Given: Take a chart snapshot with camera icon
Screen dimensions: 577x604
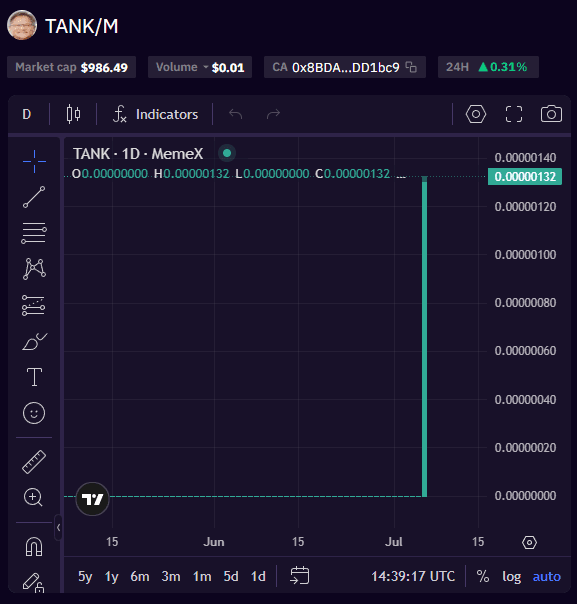Looking at the screenshot, I should [551, 114].
